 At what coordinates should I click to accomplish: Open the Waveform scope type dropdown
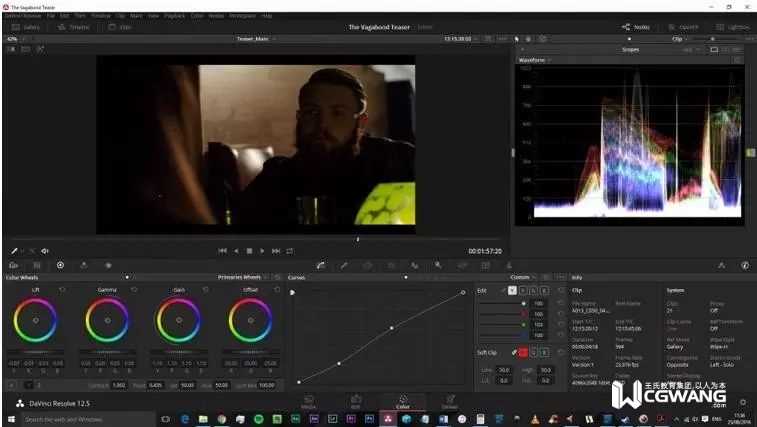(x=534, y=60)
